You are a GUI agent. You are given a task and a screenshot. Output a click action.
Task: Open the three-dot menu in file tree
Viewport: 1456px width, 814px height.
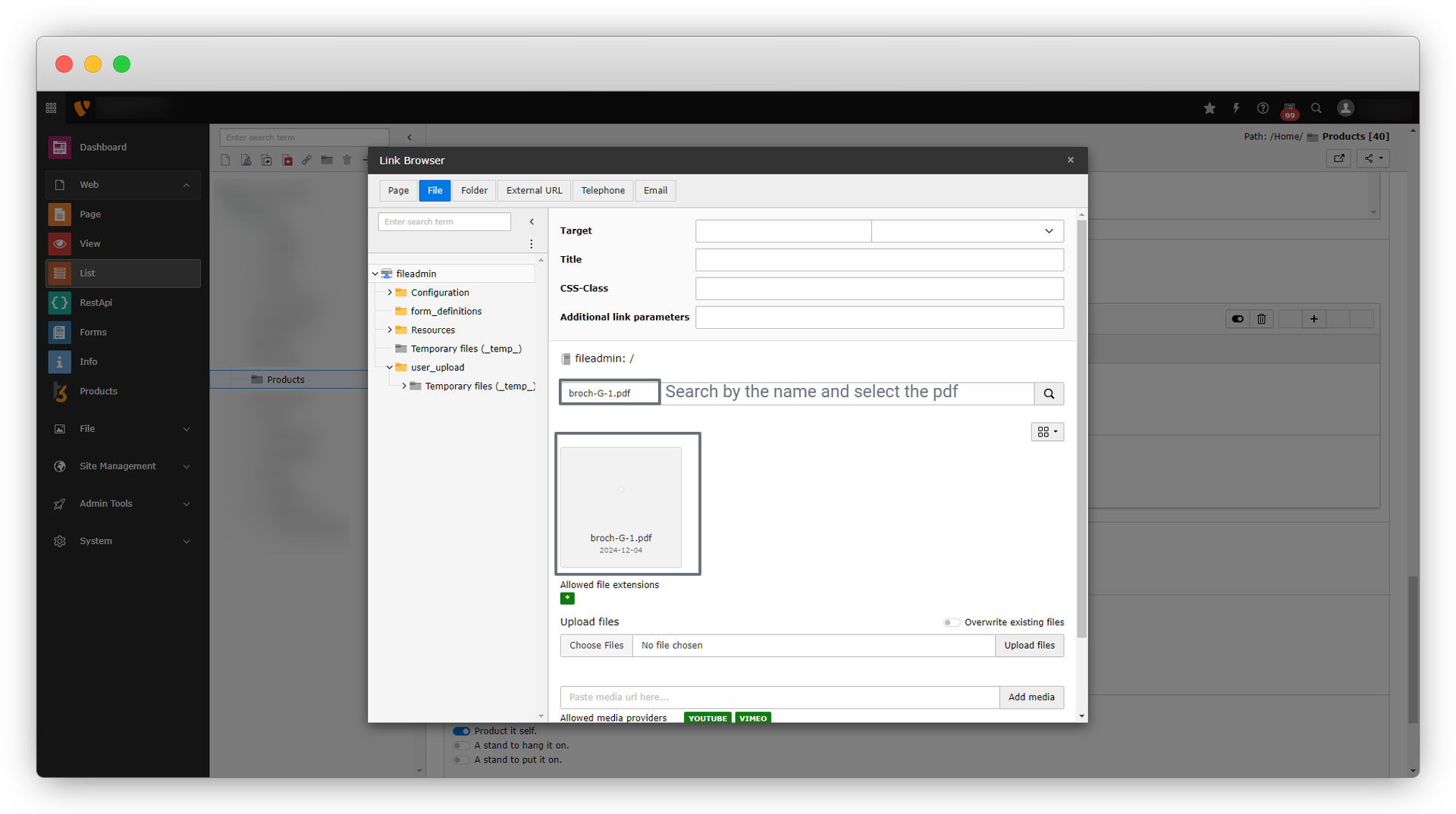point(532,244)
